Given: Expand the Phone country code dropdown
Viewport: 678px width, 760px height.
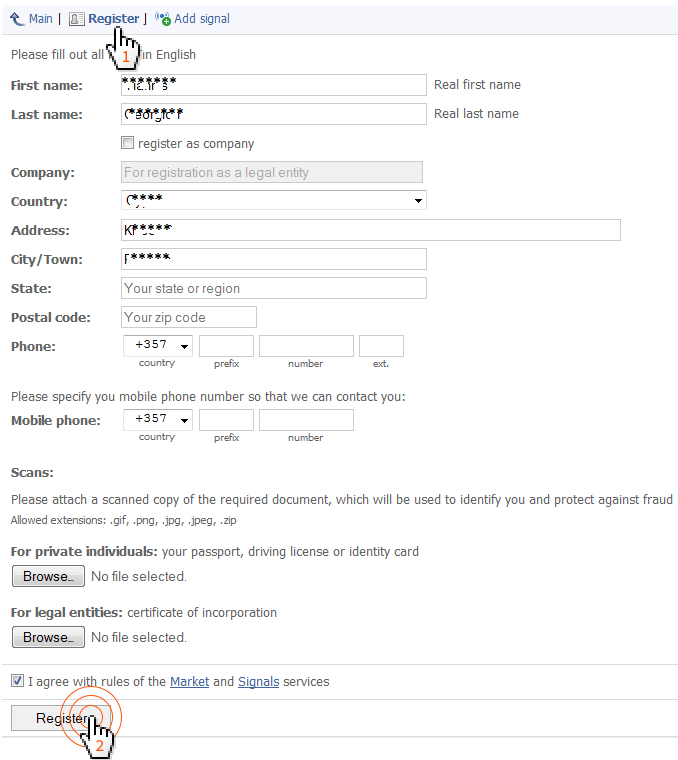Looking at the screenshot, I should click(157, 346).
